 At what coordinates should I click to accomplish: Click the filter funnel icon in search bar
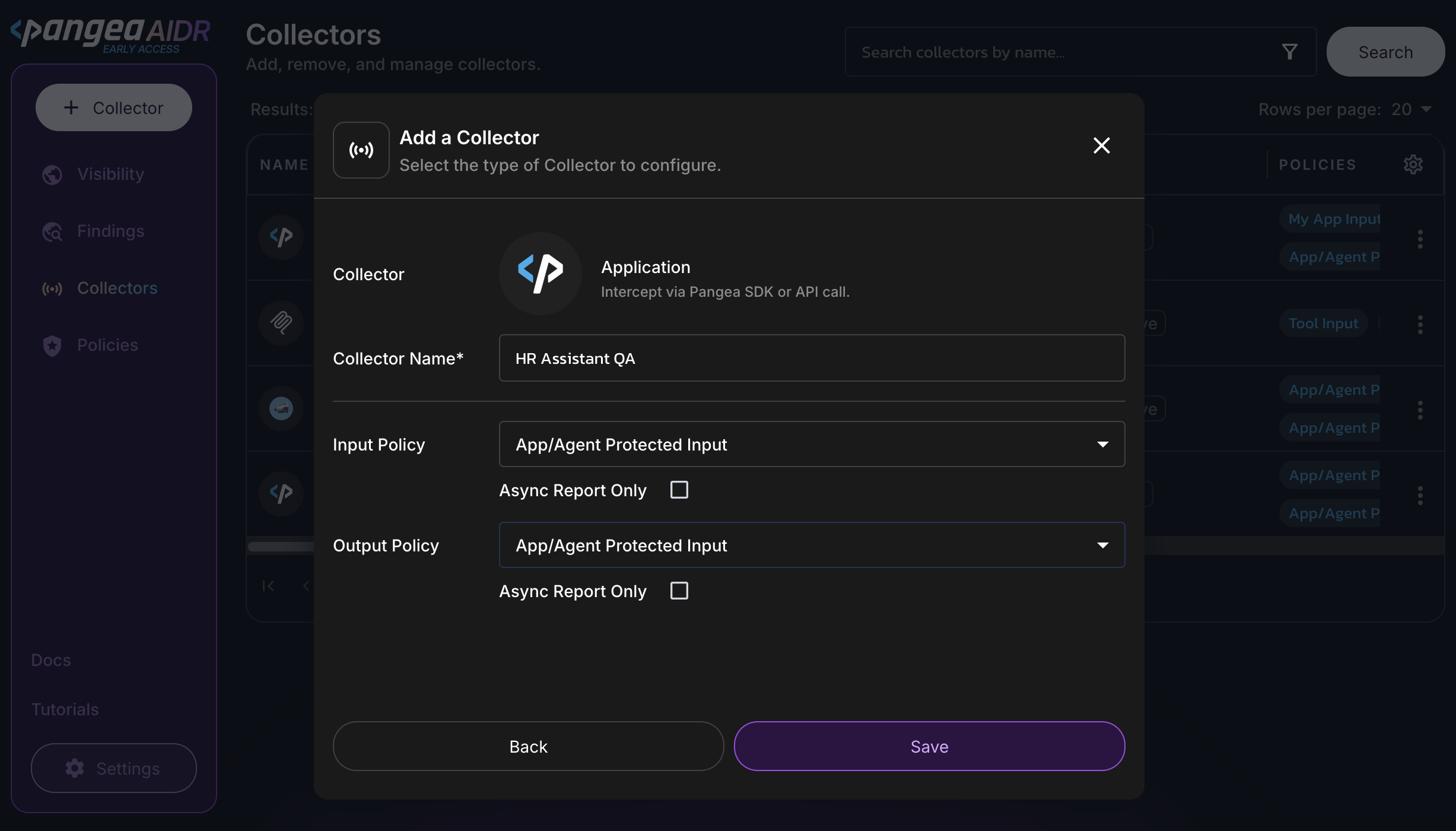[1289, 52]
